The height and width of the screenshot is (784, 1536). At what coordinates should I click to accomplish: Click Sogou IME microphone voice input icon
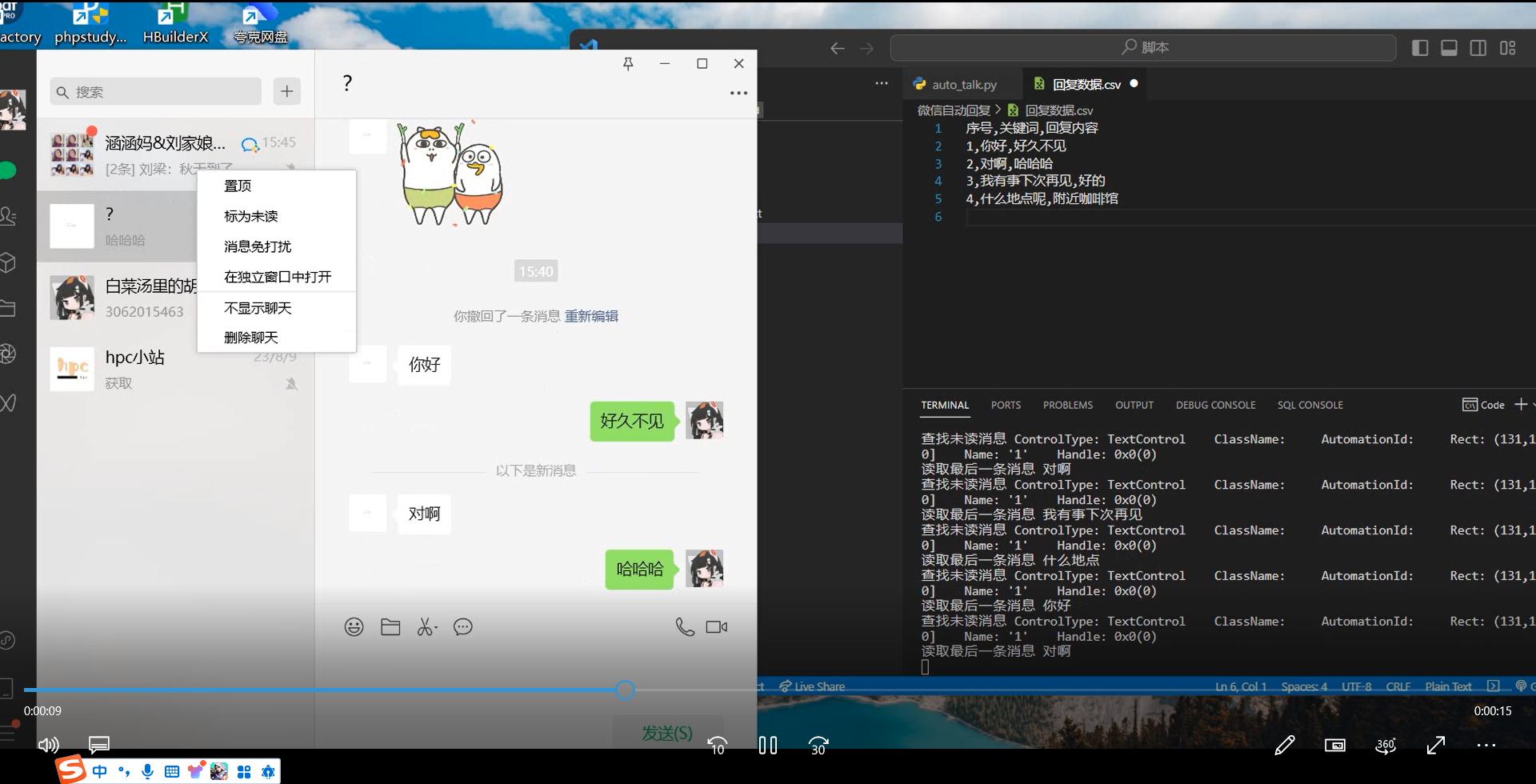click(147, 771)
